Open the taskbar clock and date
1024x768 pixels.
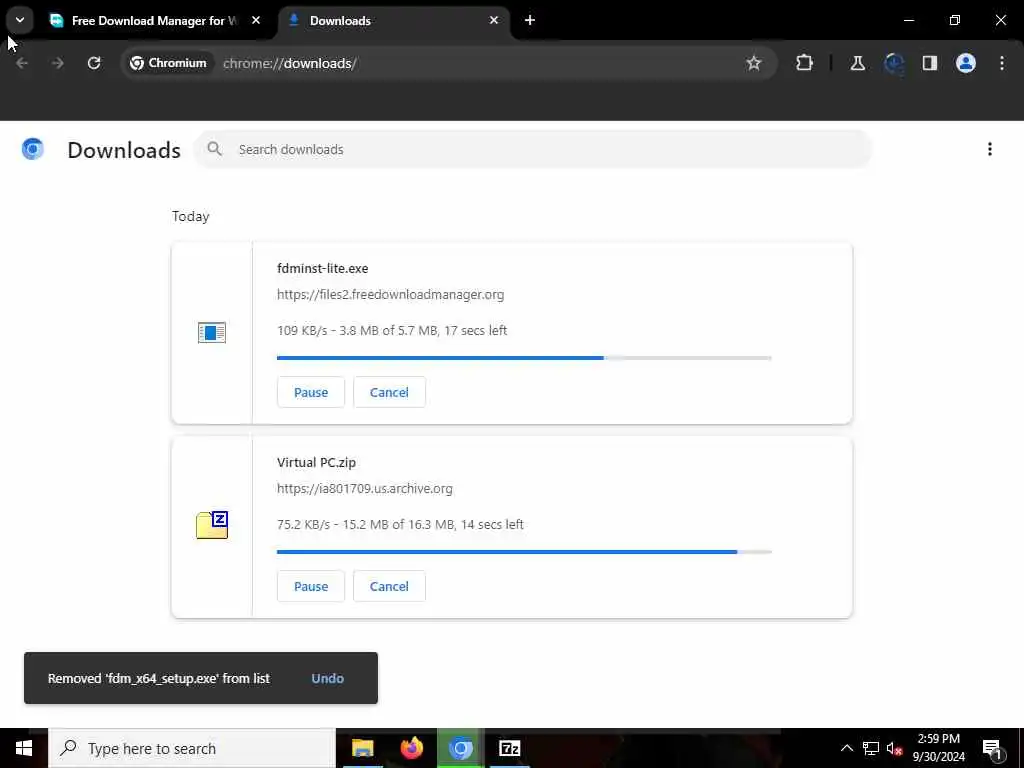coord(938,748)
